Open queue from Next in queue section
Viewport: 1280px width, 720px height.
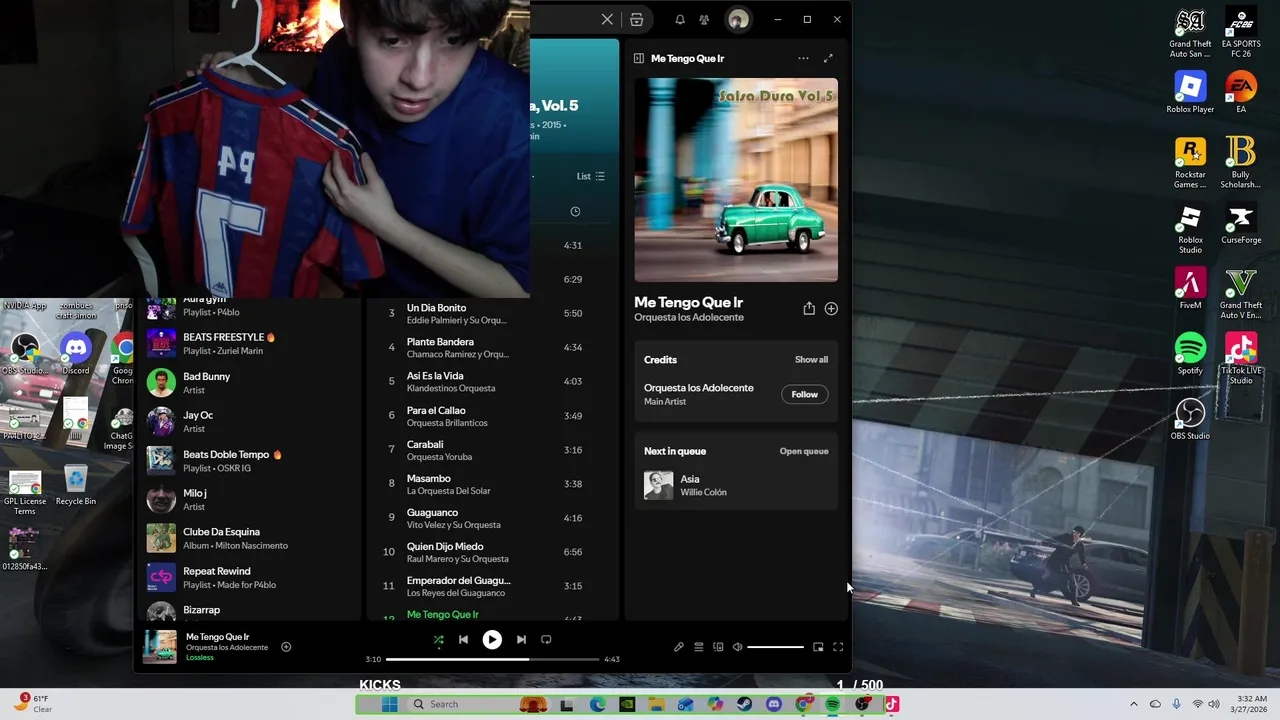coord(804,451)
